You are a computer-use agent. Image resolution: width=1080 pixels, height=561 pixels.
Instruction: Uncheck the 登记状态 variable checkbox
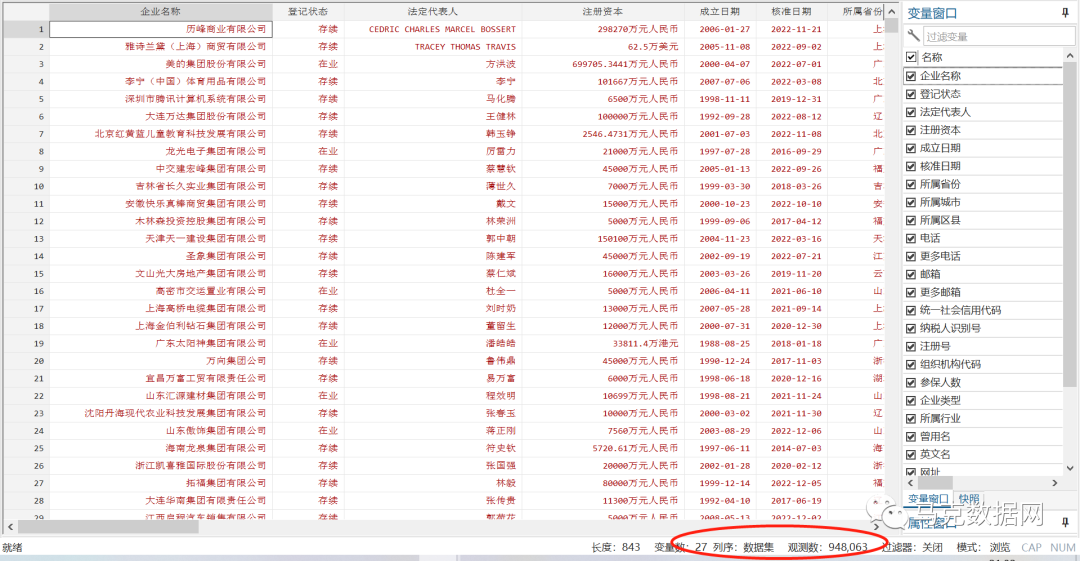click(x=911, y=94)
